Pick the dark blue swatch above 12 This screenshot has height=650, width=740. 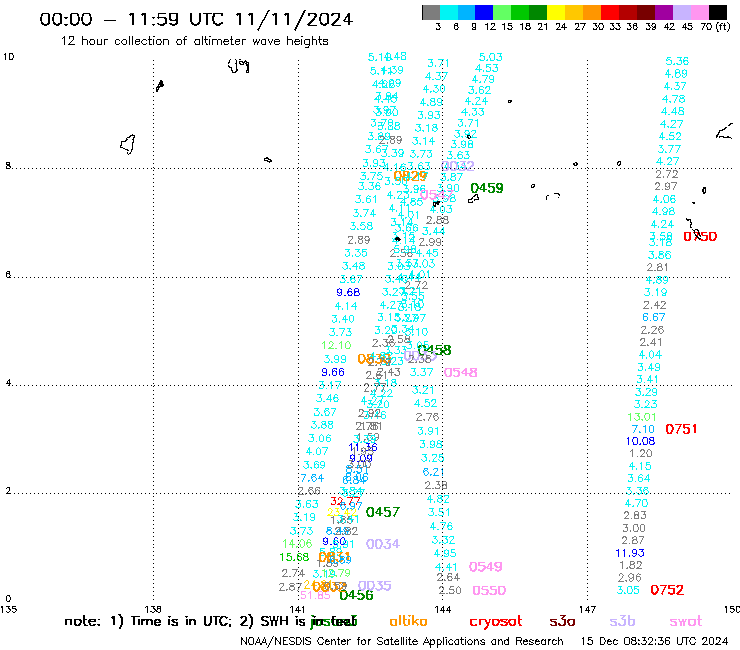[484, 12]
